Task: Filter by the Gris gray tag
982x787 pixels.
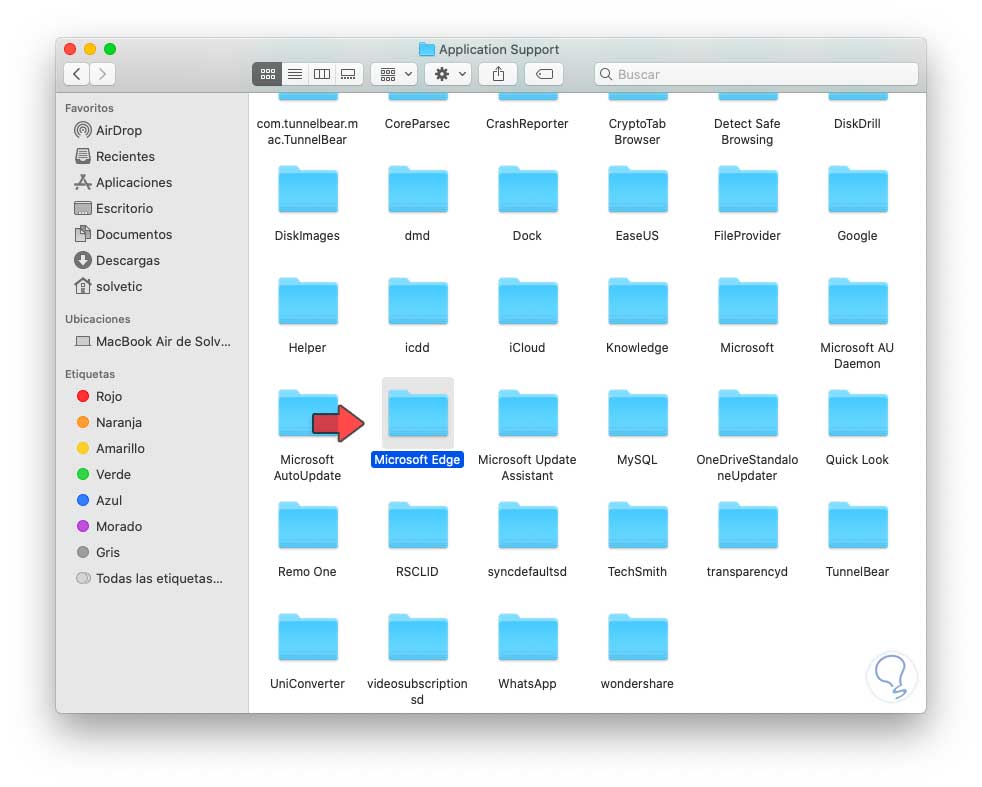Action: tap(98, 552)
